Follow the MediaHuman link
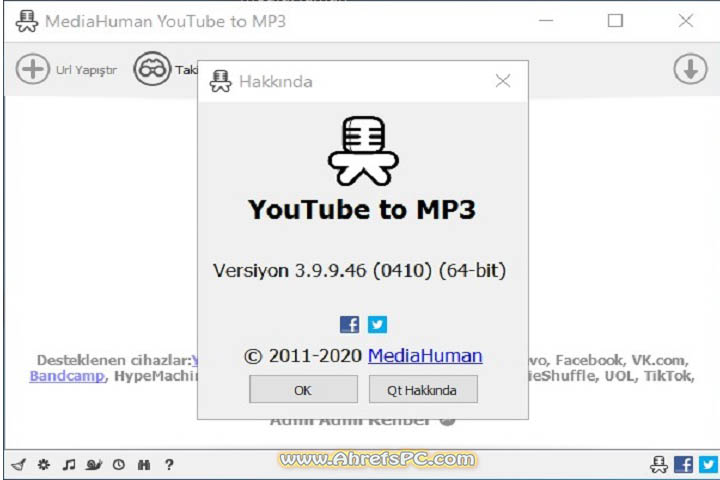Image resolution: width=720 pixels, height=480 pixels. (425, 356)
